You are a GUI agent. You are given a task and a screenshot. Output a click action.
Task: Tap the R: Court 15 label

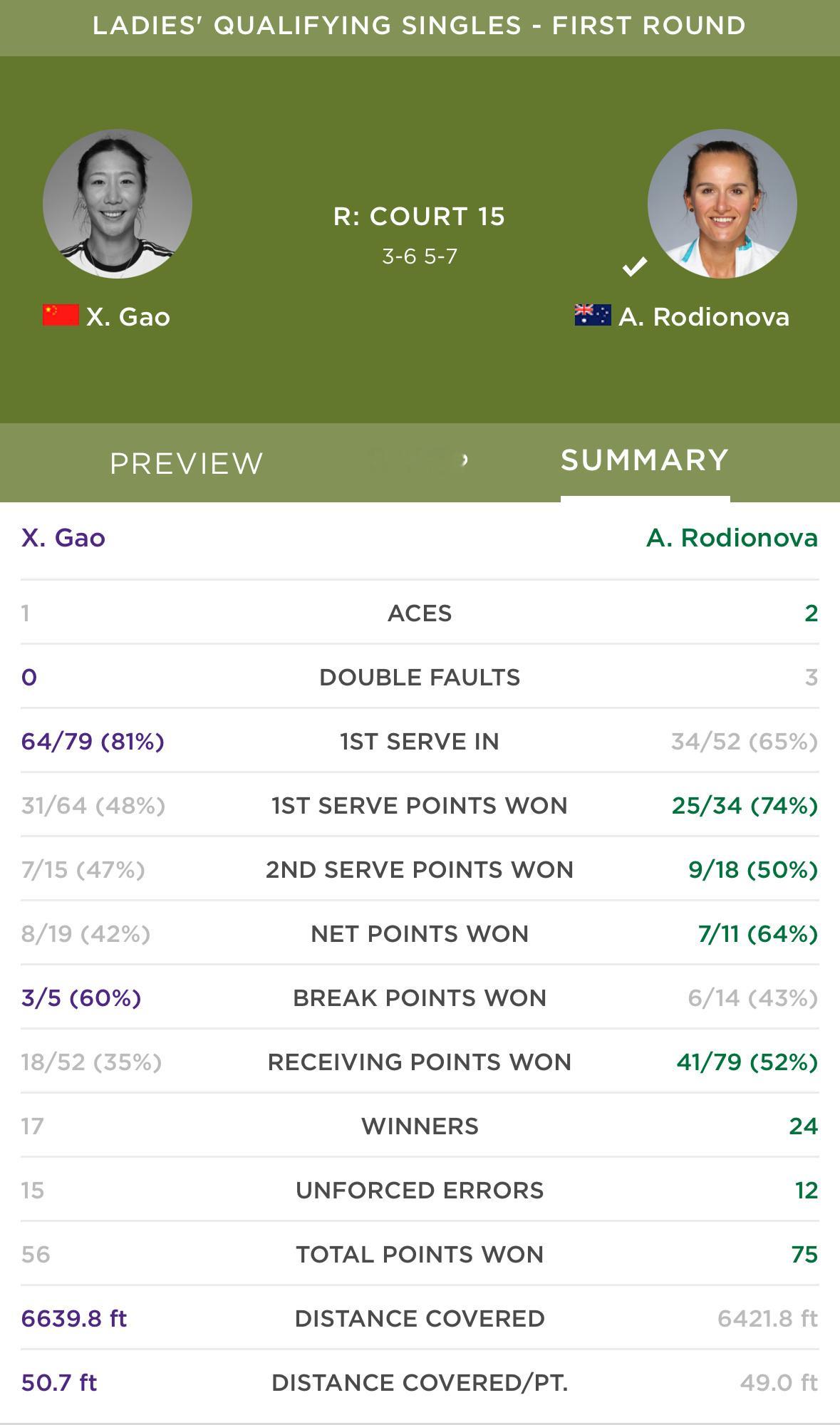(420, 217)
